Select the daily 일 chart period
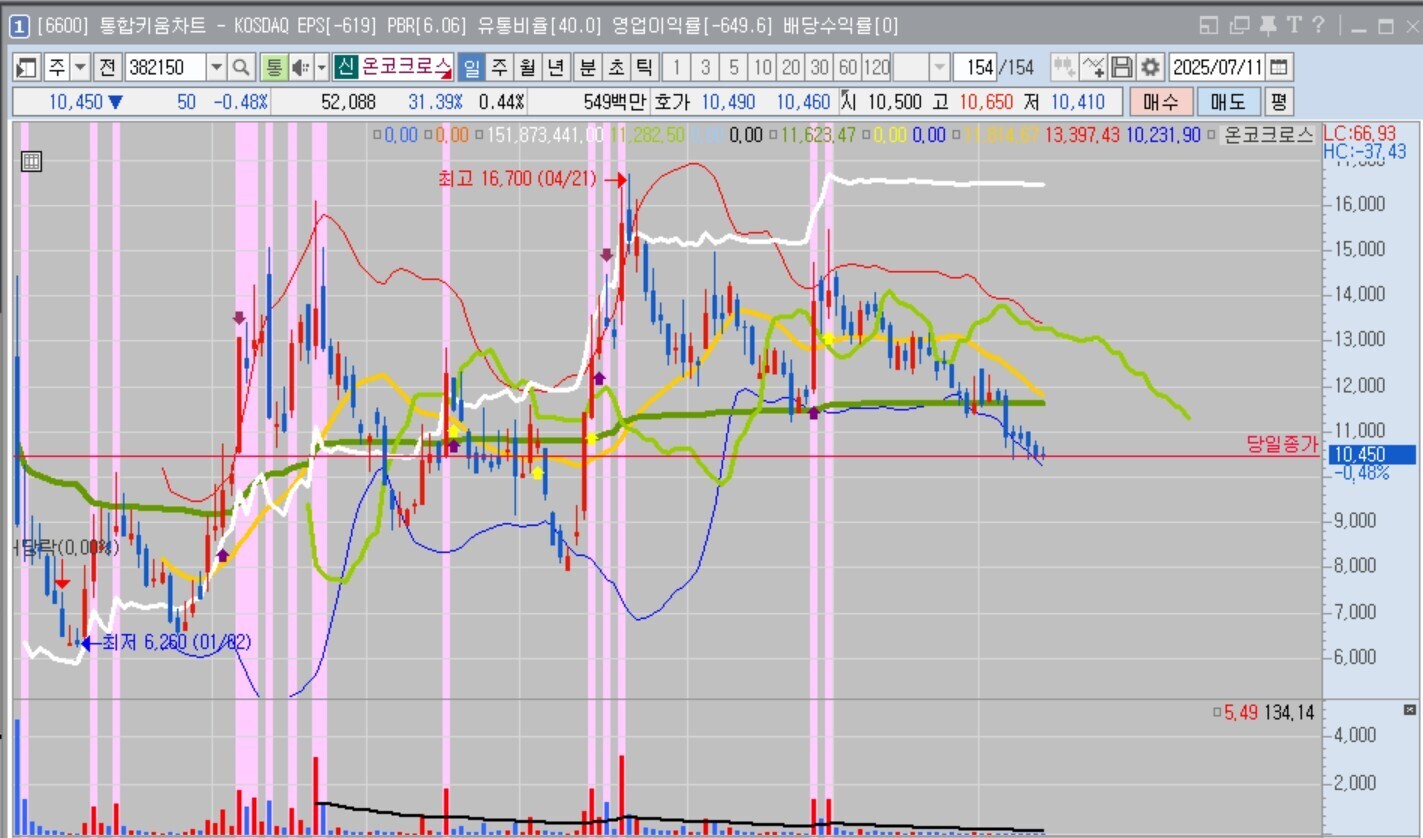The height and width of the screenshot is (838, 1423). [470, 68]
